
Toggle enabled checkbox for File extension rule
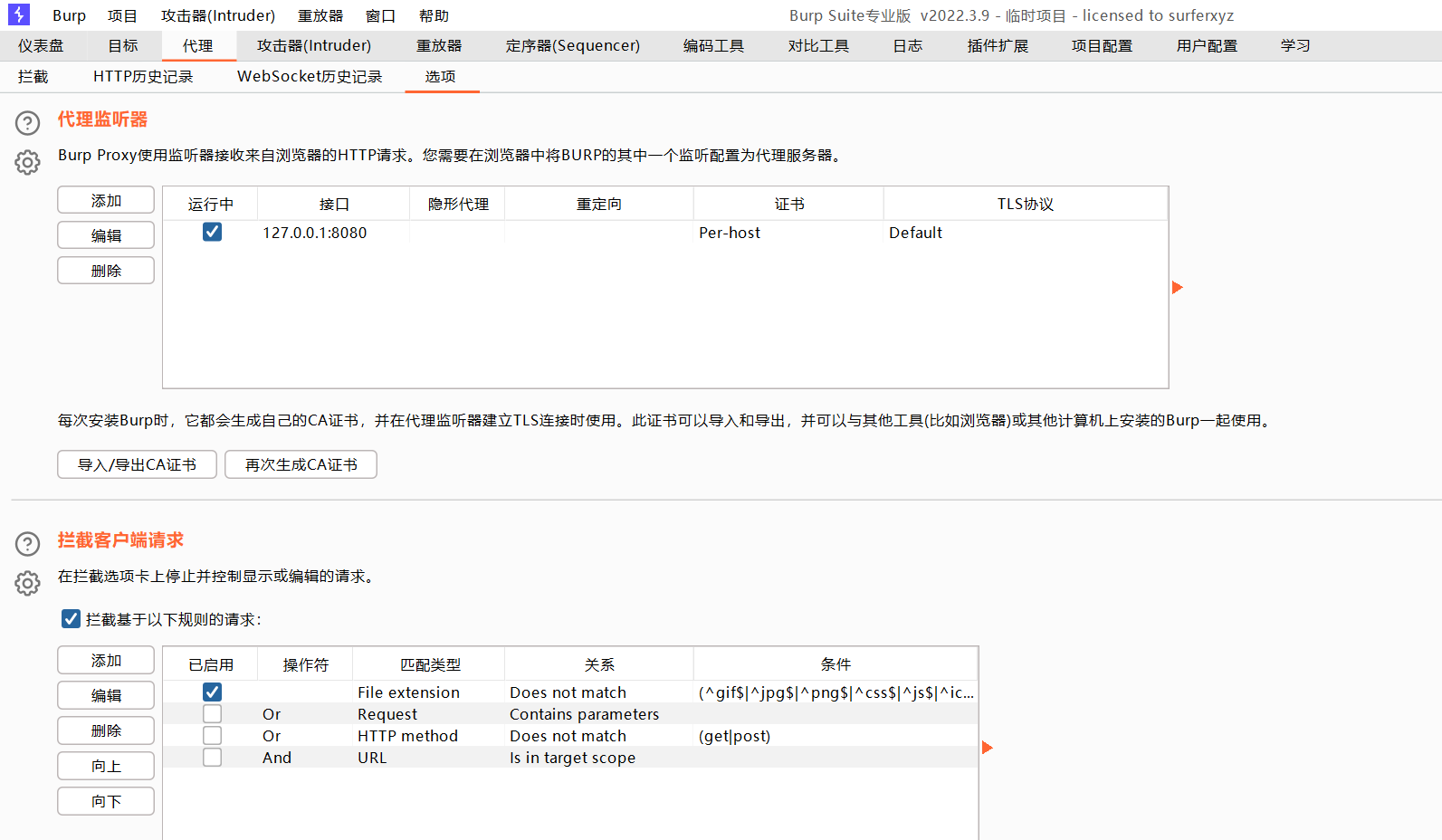pos(212,692)
